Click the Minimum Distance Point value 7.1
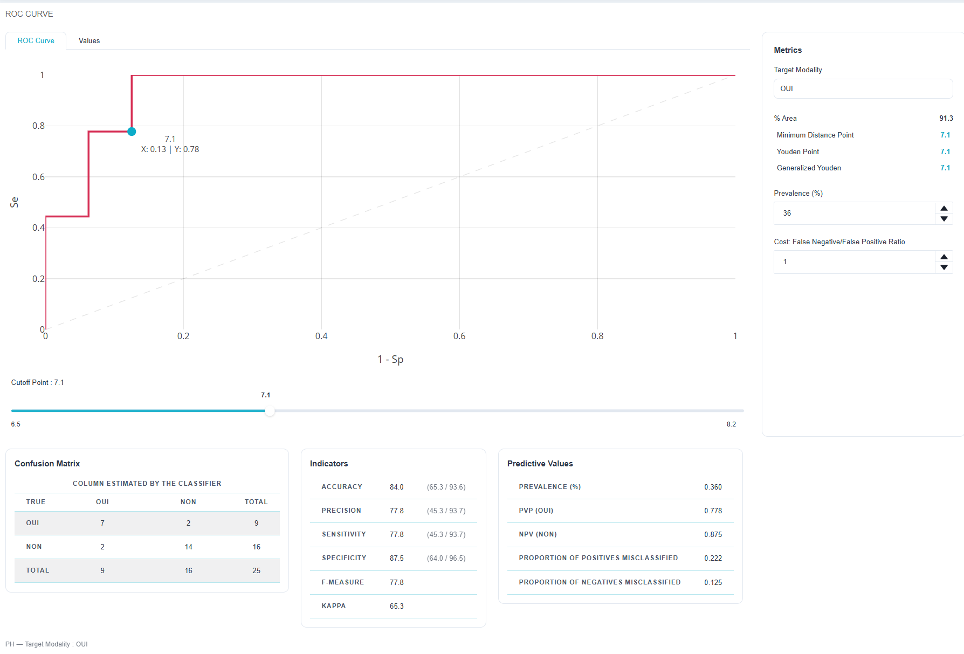964x654 pixels. (x=945, y=135)
